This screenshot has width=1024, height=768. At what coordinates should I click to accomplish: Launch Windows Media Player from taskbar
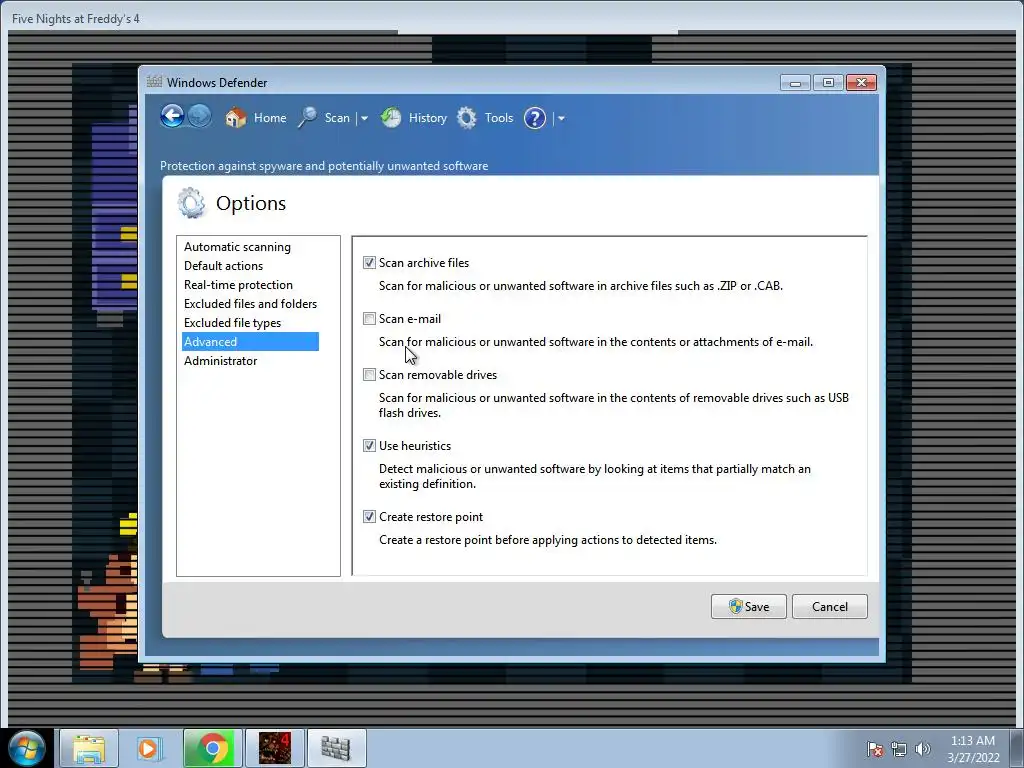point(150,748)
